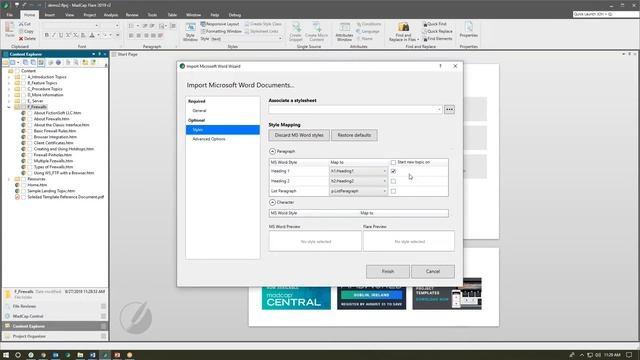Image resolution: width=640 pixels, height=360 pixels.
Task: Switch to the Review ribbon tab
Action: (x=132, y=15)
